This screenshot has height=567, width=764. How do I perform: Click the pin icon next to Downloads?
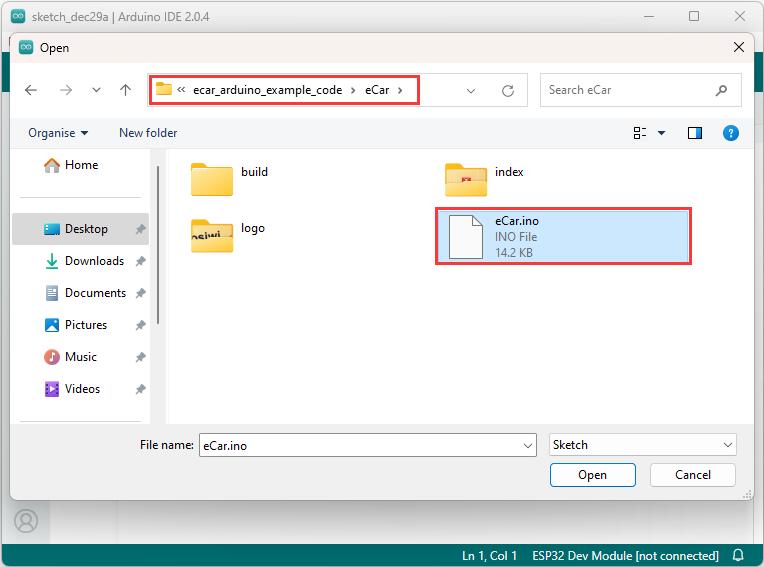click(x=140, y=261)
